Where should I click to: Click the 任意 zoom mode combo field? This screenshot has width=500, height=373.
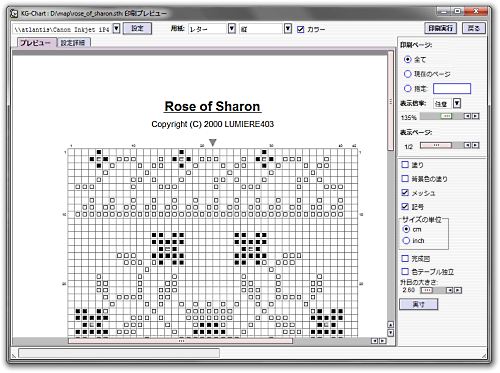(x=443, y=103)
